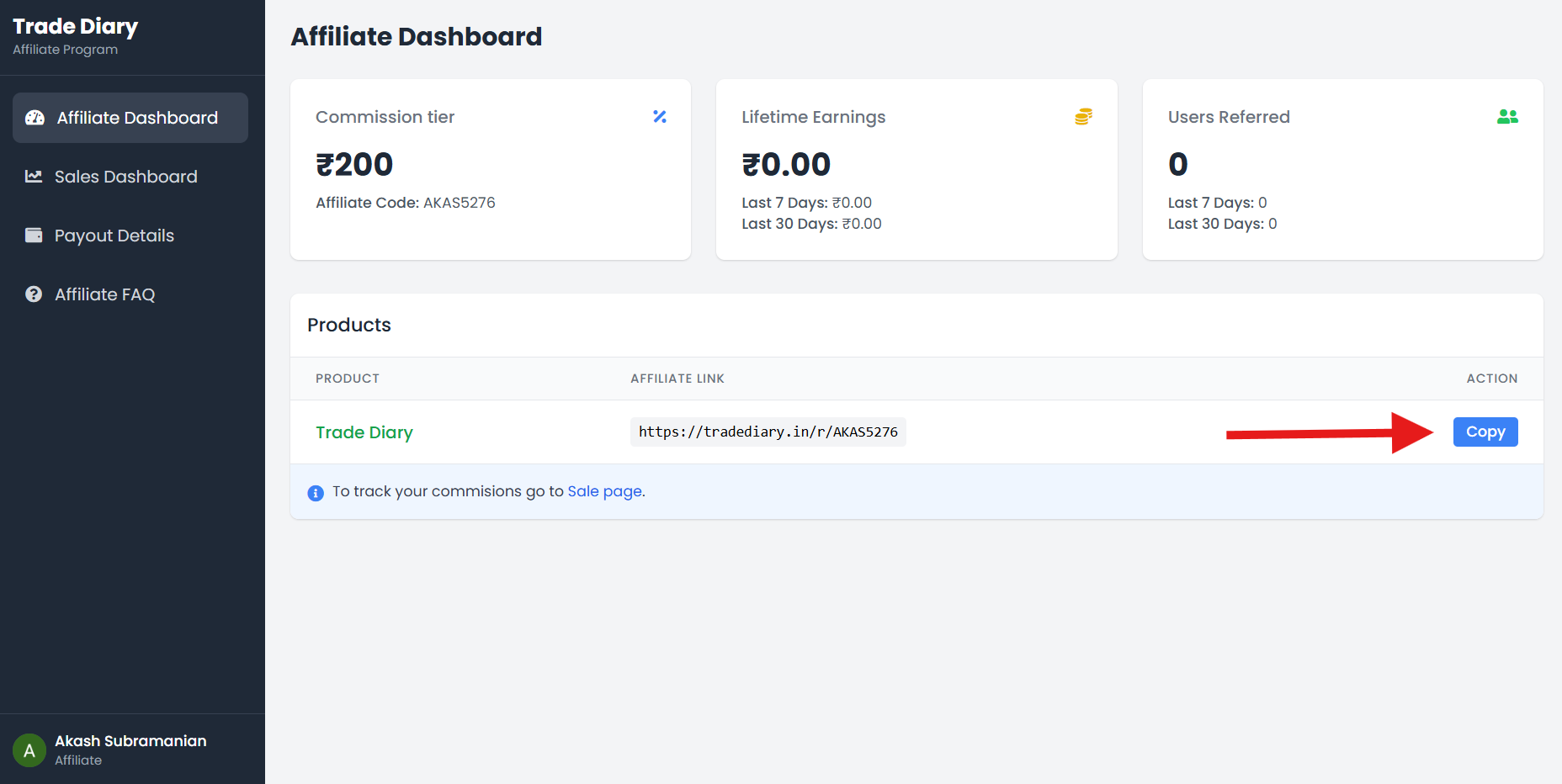The height and width of the screenshot is (784, 1562).
Task: Click Last 7 Days: ₹0.00 earnings line
Action: (807, 203)
